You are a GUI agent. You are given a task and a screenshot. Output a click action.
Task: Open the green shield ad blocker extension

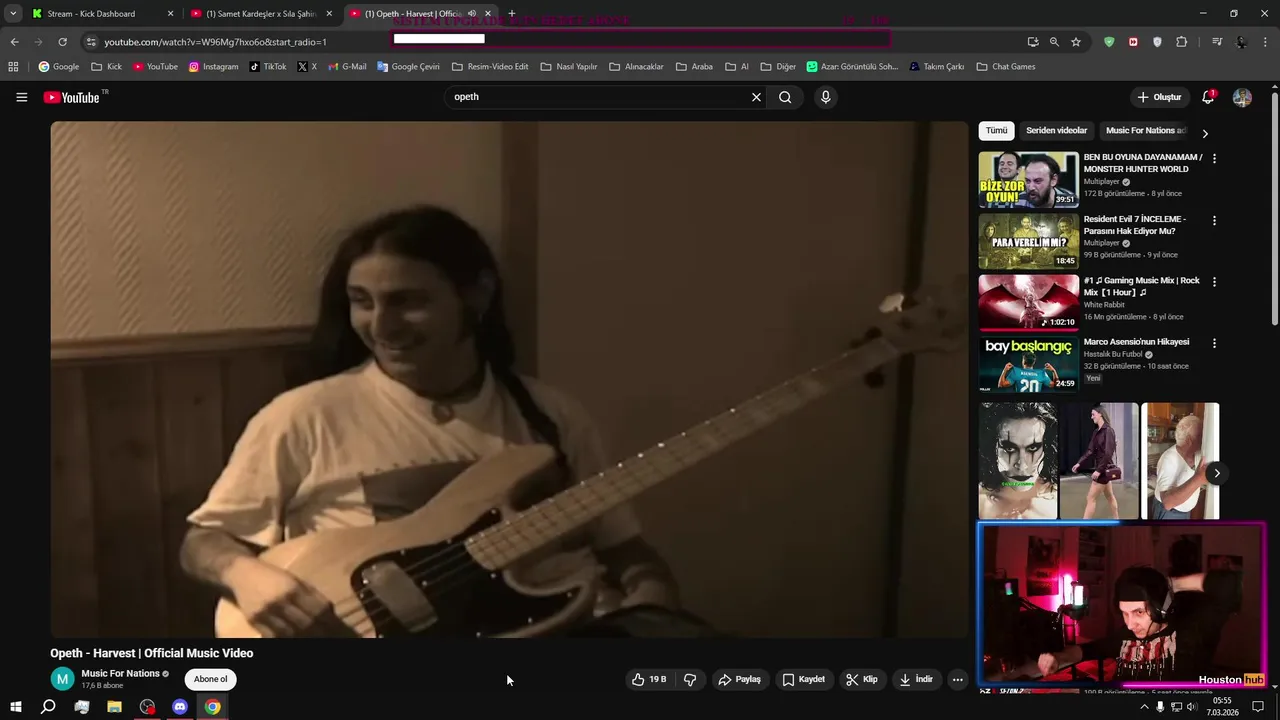pyautogui.click(x=1109, y=42)
